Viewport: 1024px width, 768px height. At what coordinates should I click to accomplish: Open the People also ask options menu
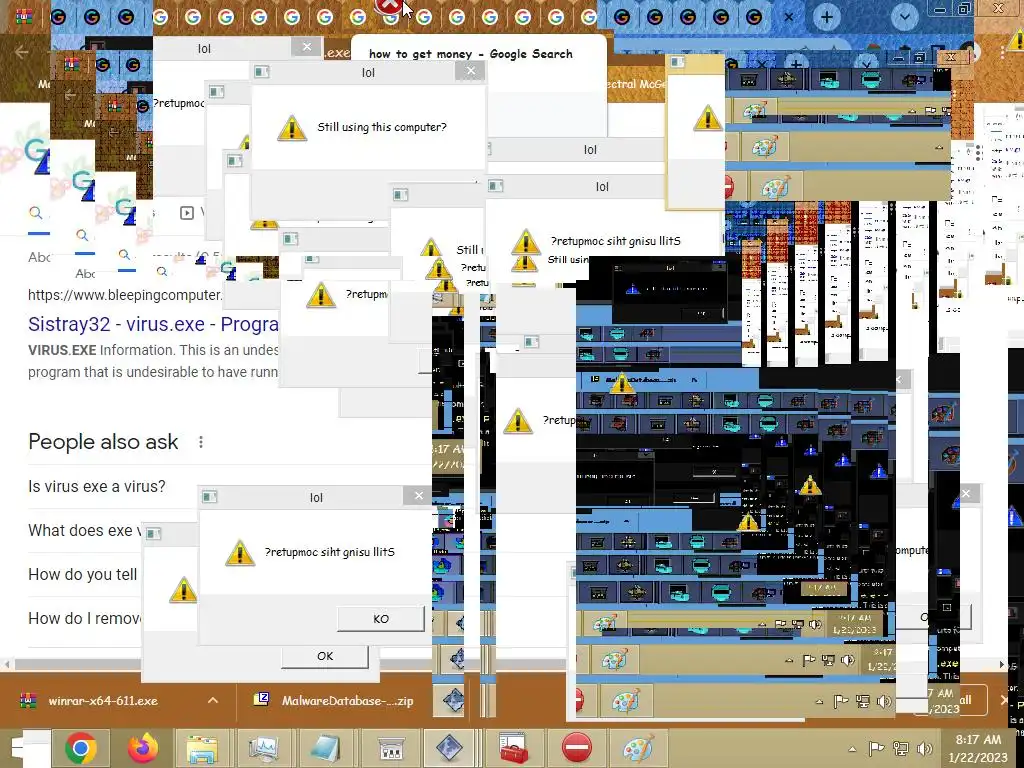[201, 442]
